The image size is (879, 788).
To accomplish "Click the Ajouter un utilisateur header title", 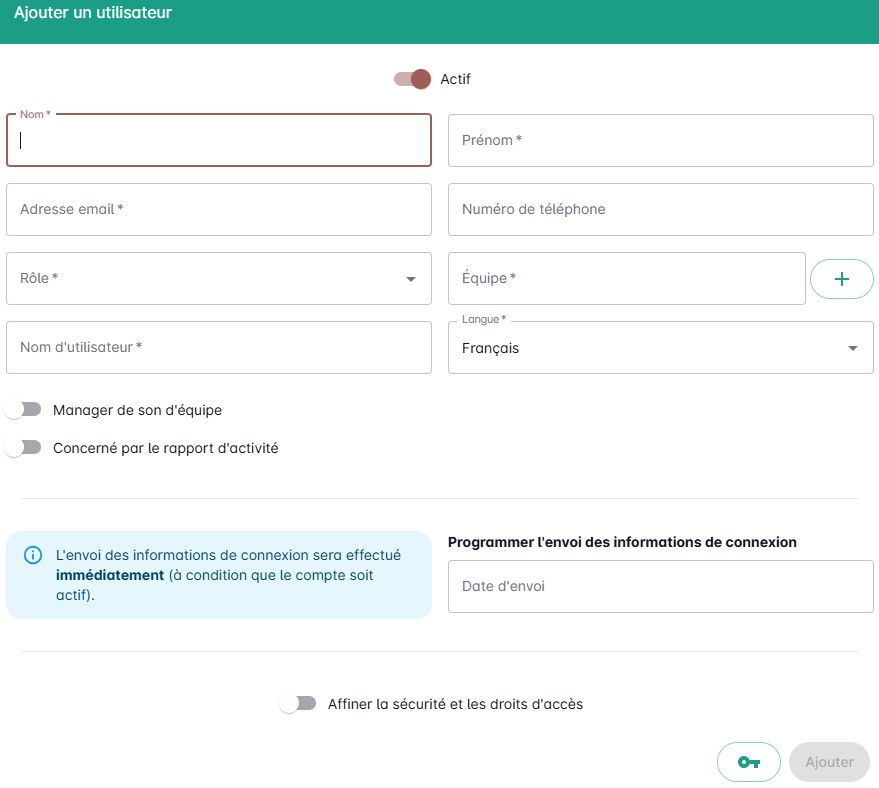I will pos(93,13).
